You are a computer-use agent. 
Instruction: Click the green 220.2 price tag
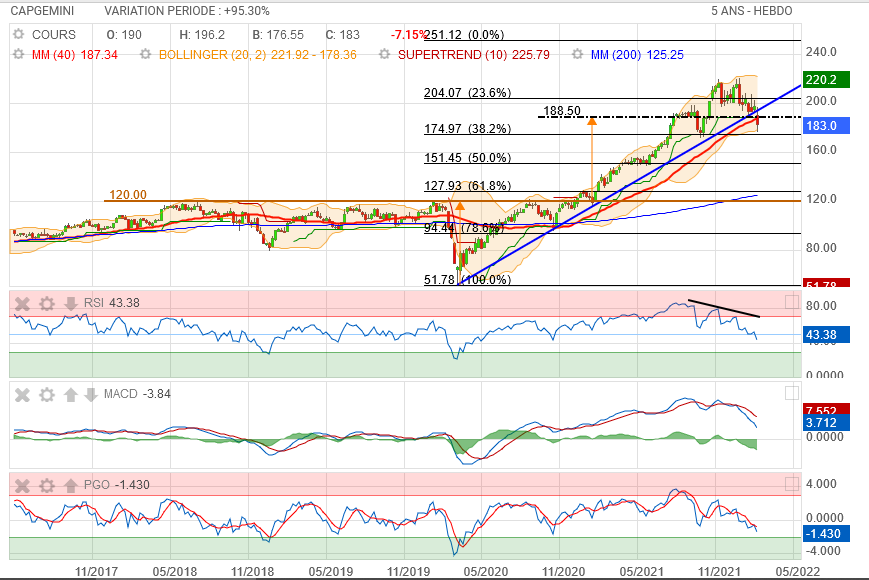pyautogui.click(x=826, y=79)
